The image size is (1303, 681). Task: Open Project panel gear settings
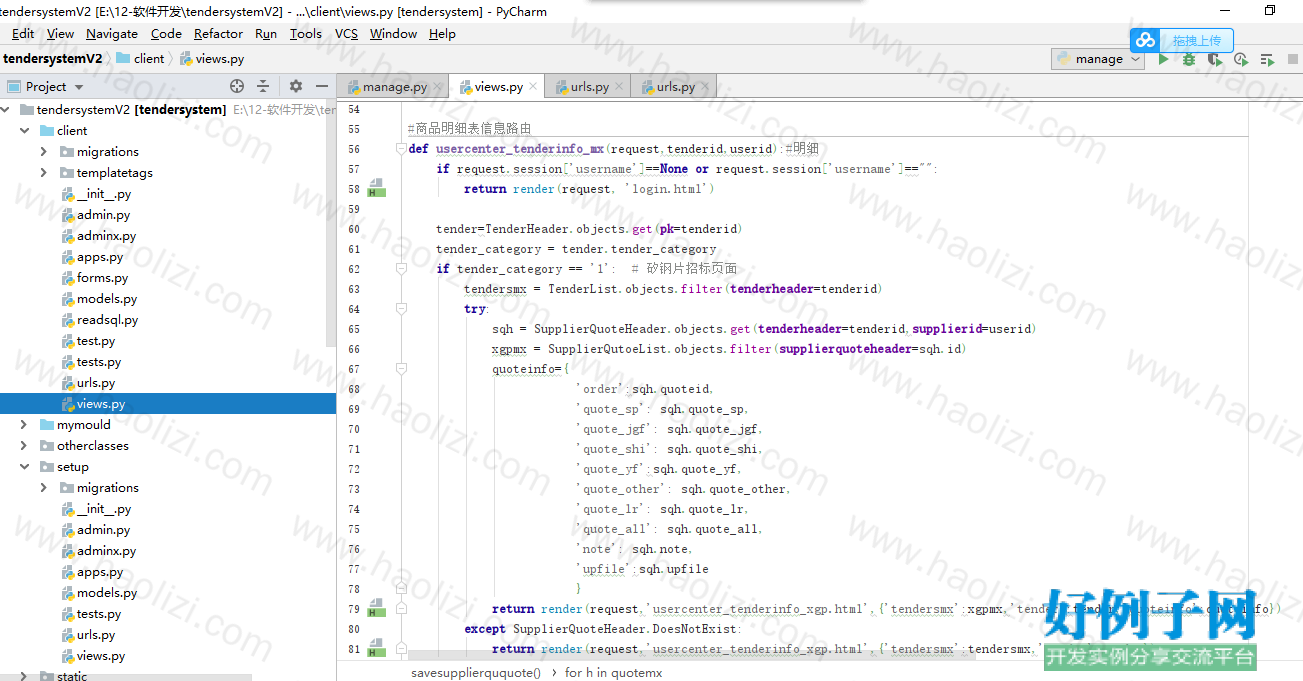[296, 86]
